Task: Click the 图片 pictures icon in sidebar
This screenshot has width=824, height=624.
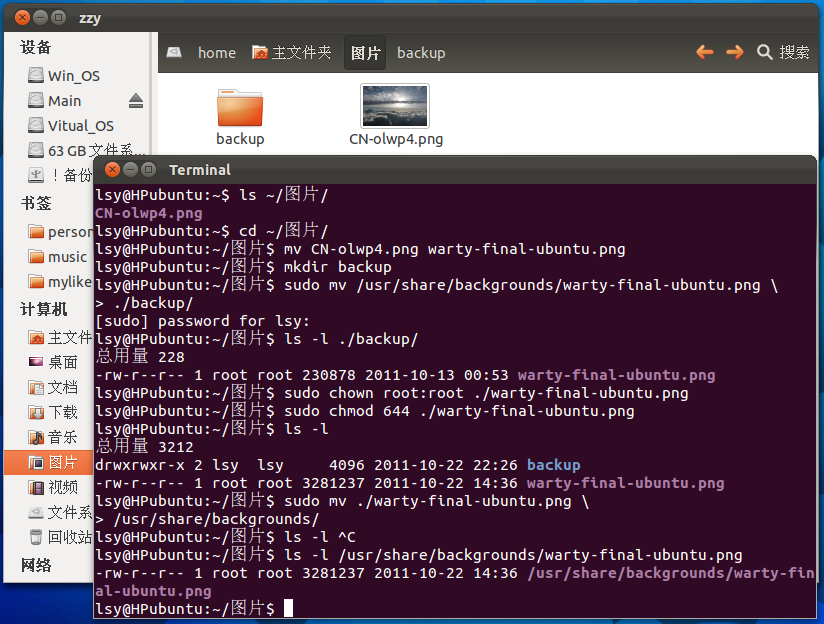Action: coord(36,463)
